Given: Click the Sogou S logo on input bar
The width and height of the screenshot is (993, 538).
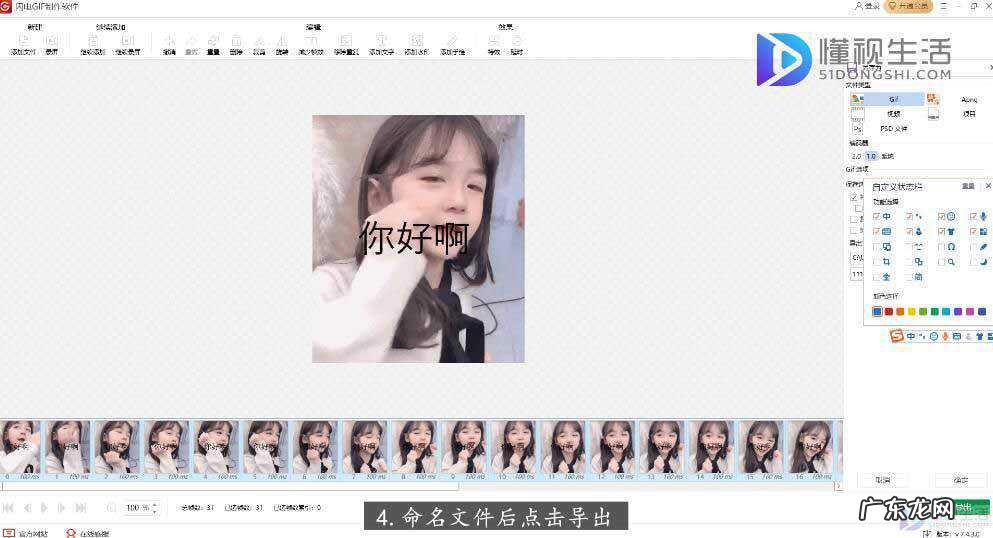Looking at the screenshot, I should (x=897, y=336).
